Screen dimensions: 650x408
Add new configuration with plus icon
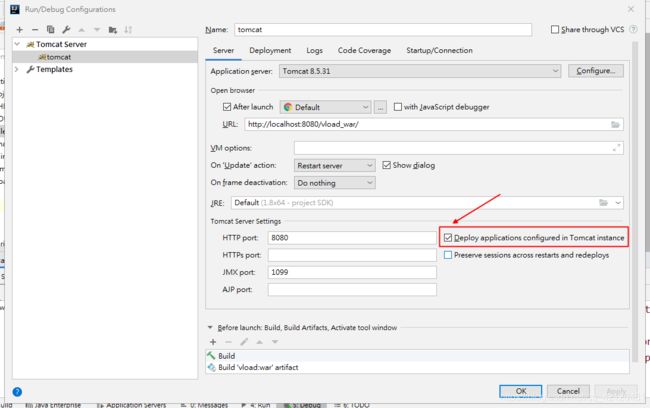19,30
